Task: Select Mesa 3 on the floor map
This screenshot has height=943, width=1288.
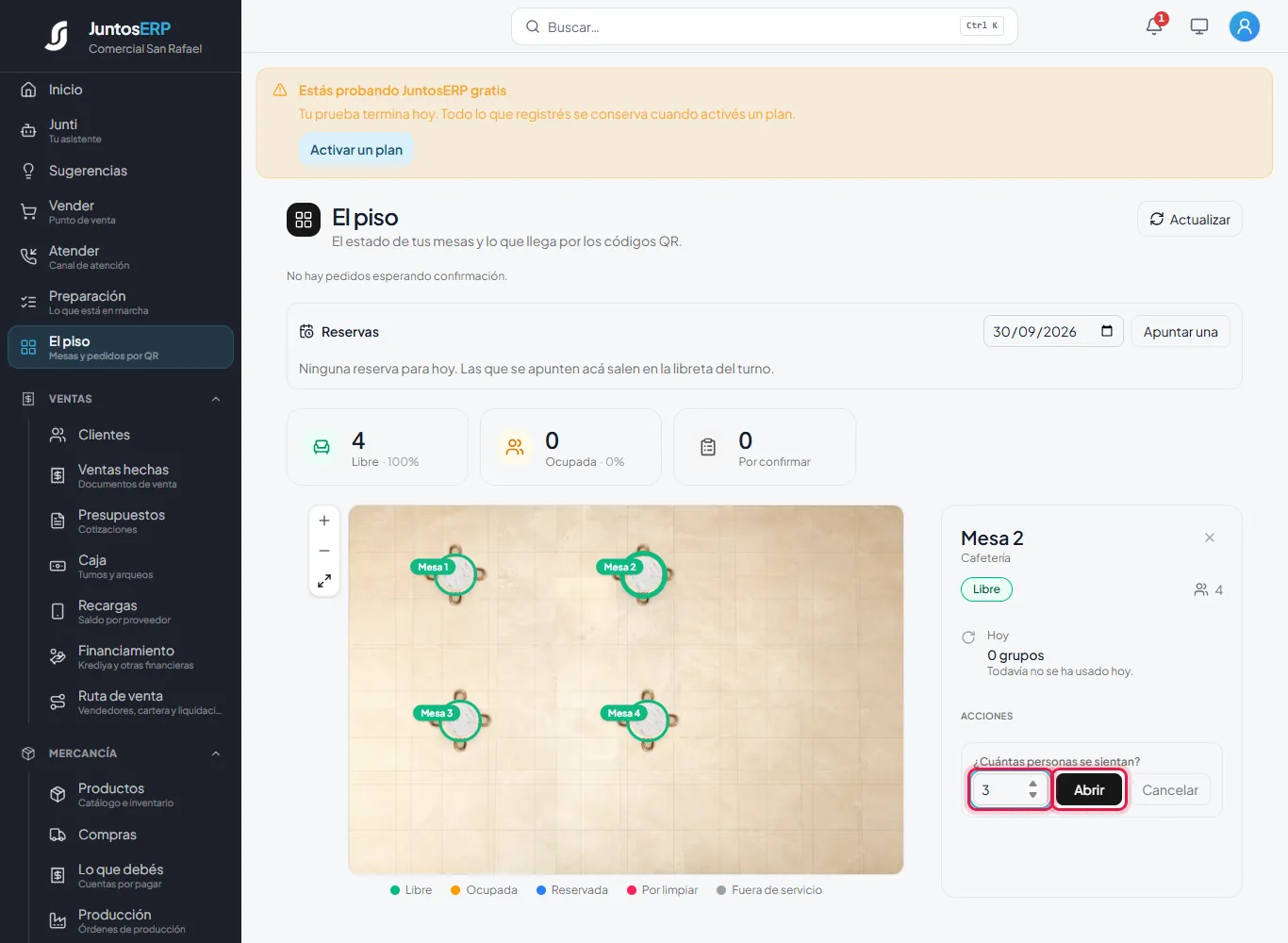Action: pyautogui.click(x=459, y=720)
